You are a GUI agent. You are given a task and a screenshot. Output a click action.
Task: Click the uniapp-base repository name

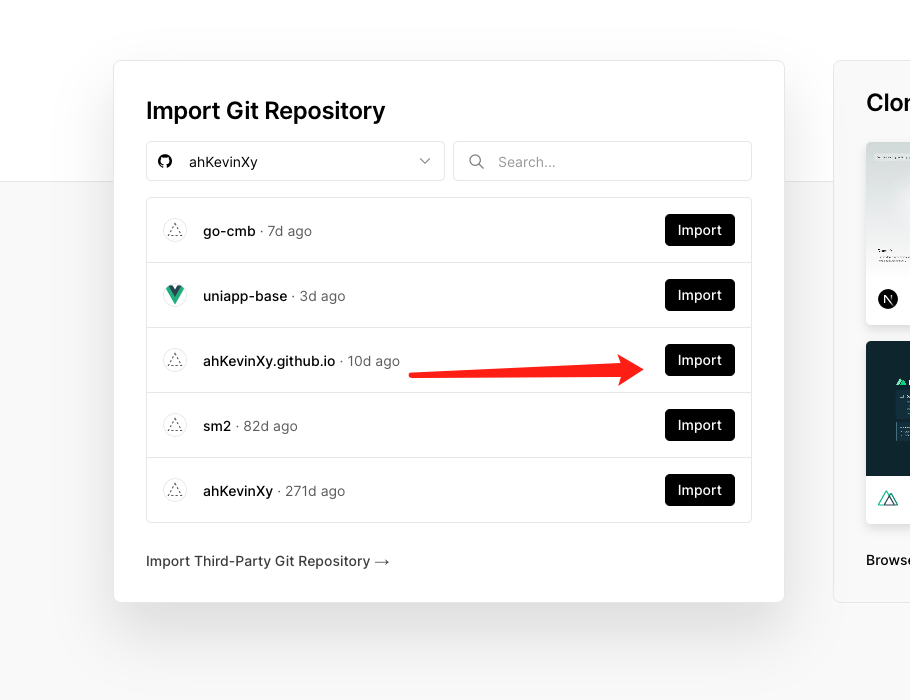[x=245, y=296]
